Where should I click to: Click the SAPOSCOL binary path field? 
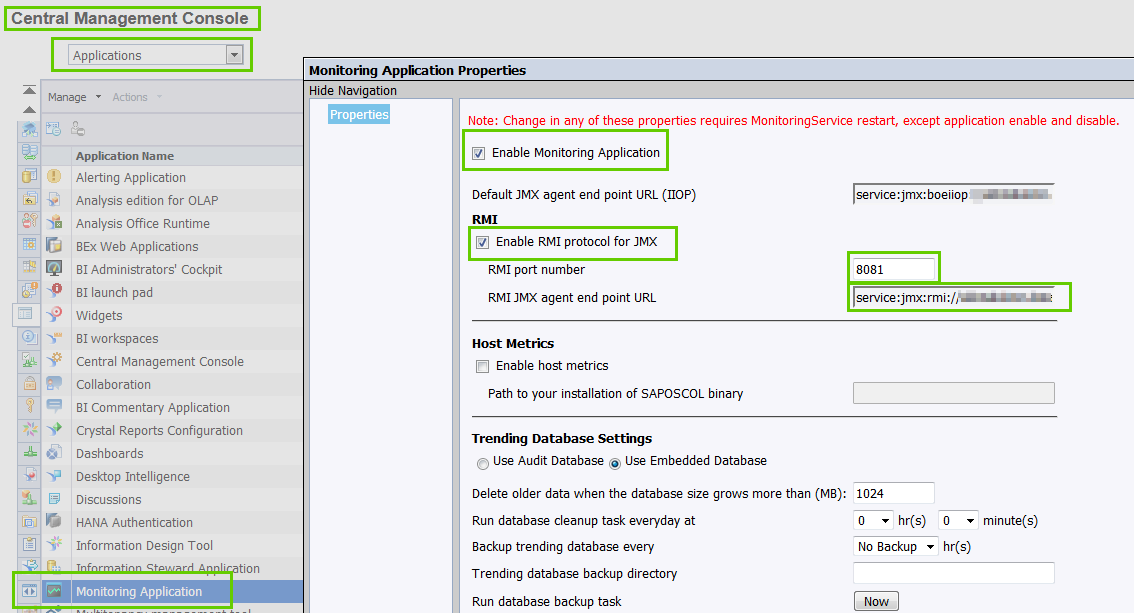pyautogui.click(x=953, y=393)
